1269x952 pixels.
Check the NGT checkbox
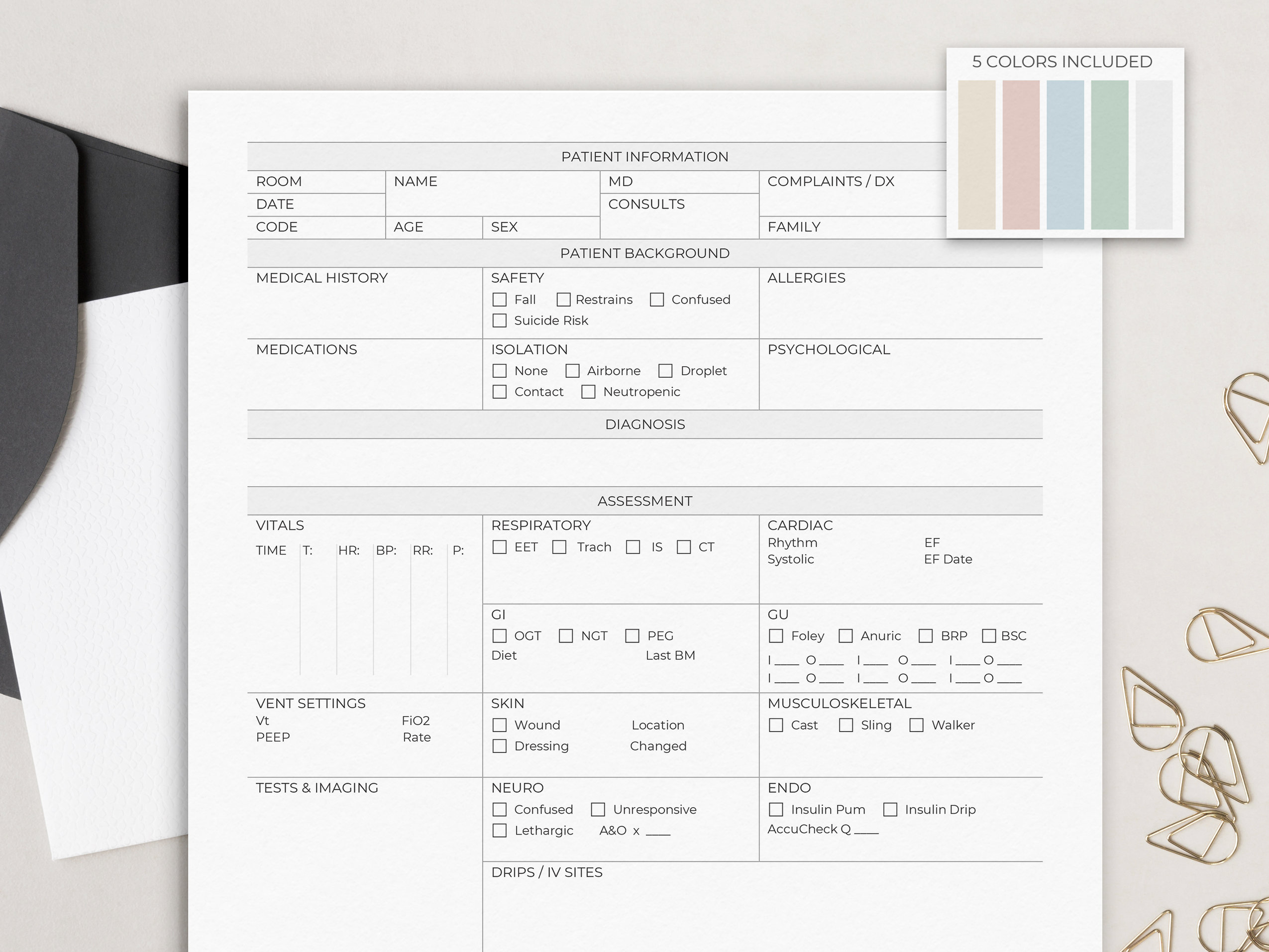click(x=566, y=636)
